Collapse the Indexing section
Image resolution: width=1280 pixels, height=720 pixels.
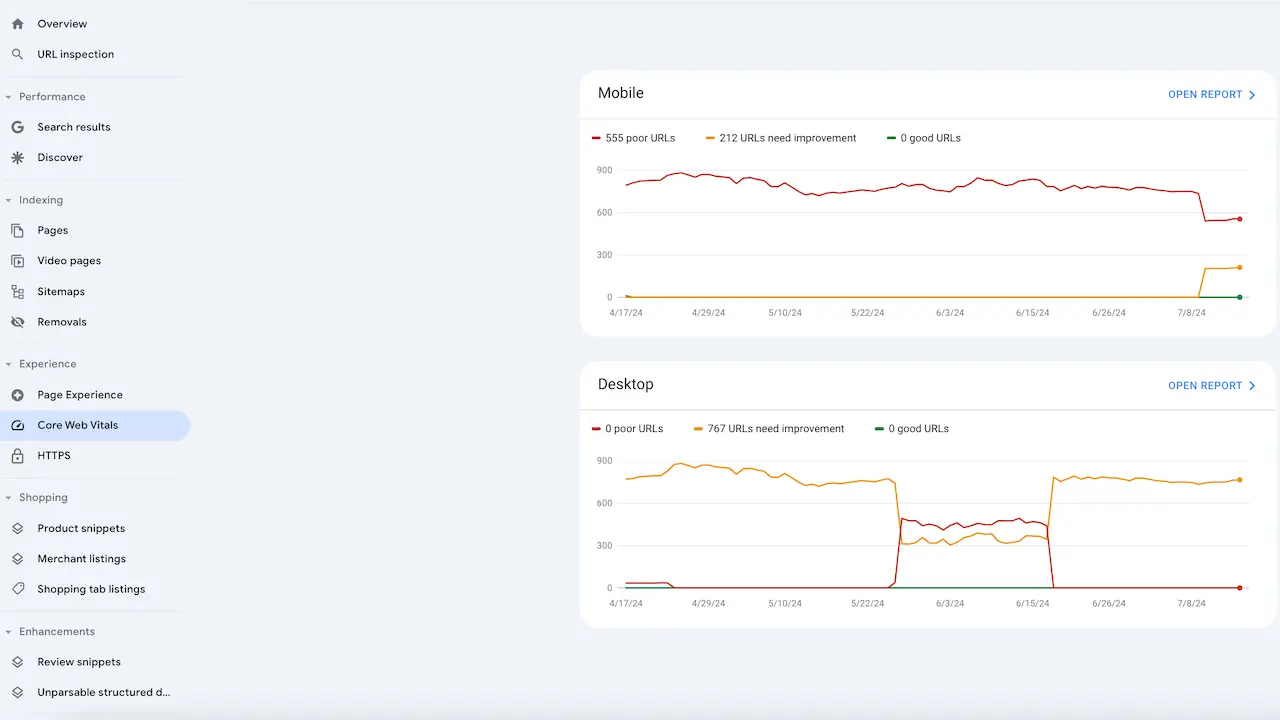[8, 200]
